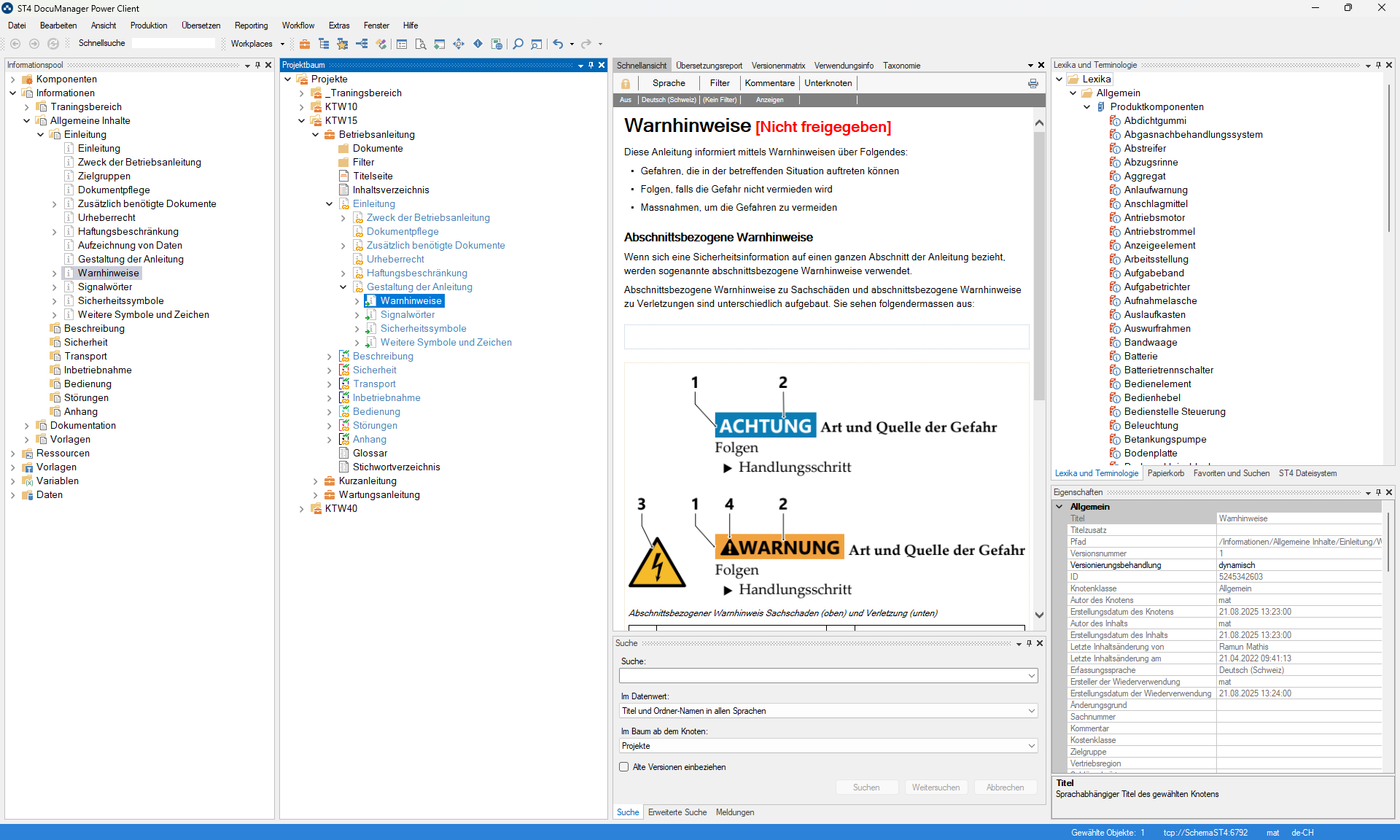Image resolution: width=1400 pixels, height=840 pixels.
Task: Click the Suchen button in the Suche panel
Action: pos(866,787)
